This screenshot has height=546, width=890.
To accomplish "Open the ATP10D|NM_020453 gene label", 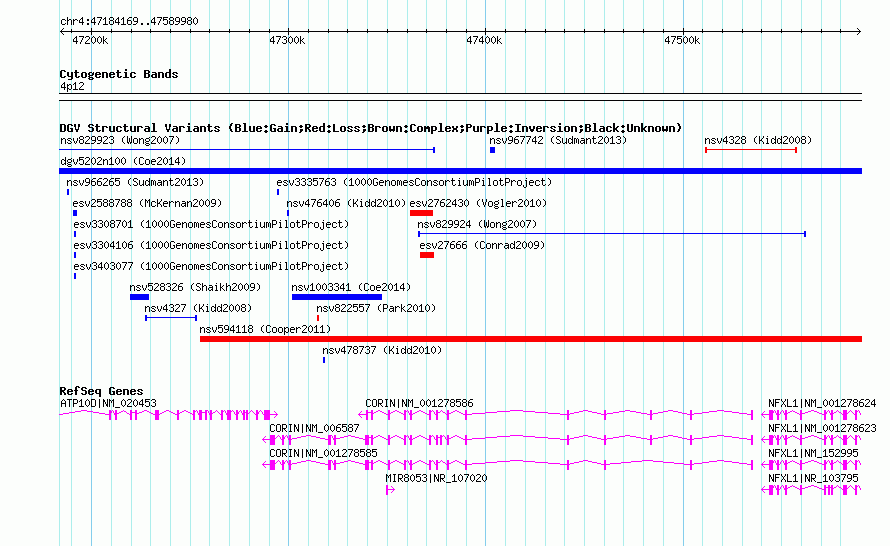I will [108, 404].
